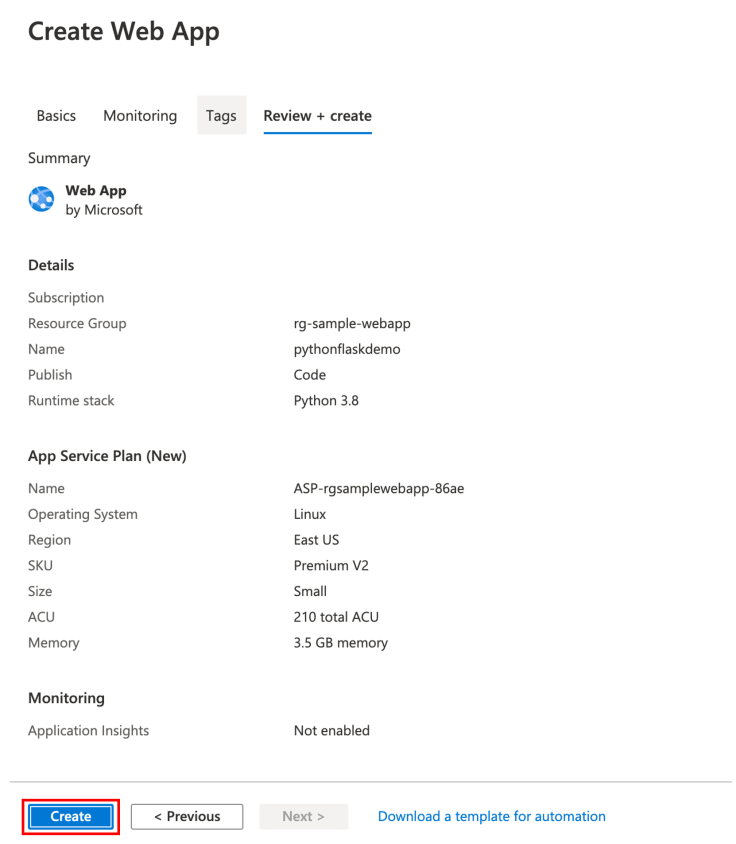Select the Subscription label
The width and height of the screenshot is (736, 844).
click(x=66, y=297)
